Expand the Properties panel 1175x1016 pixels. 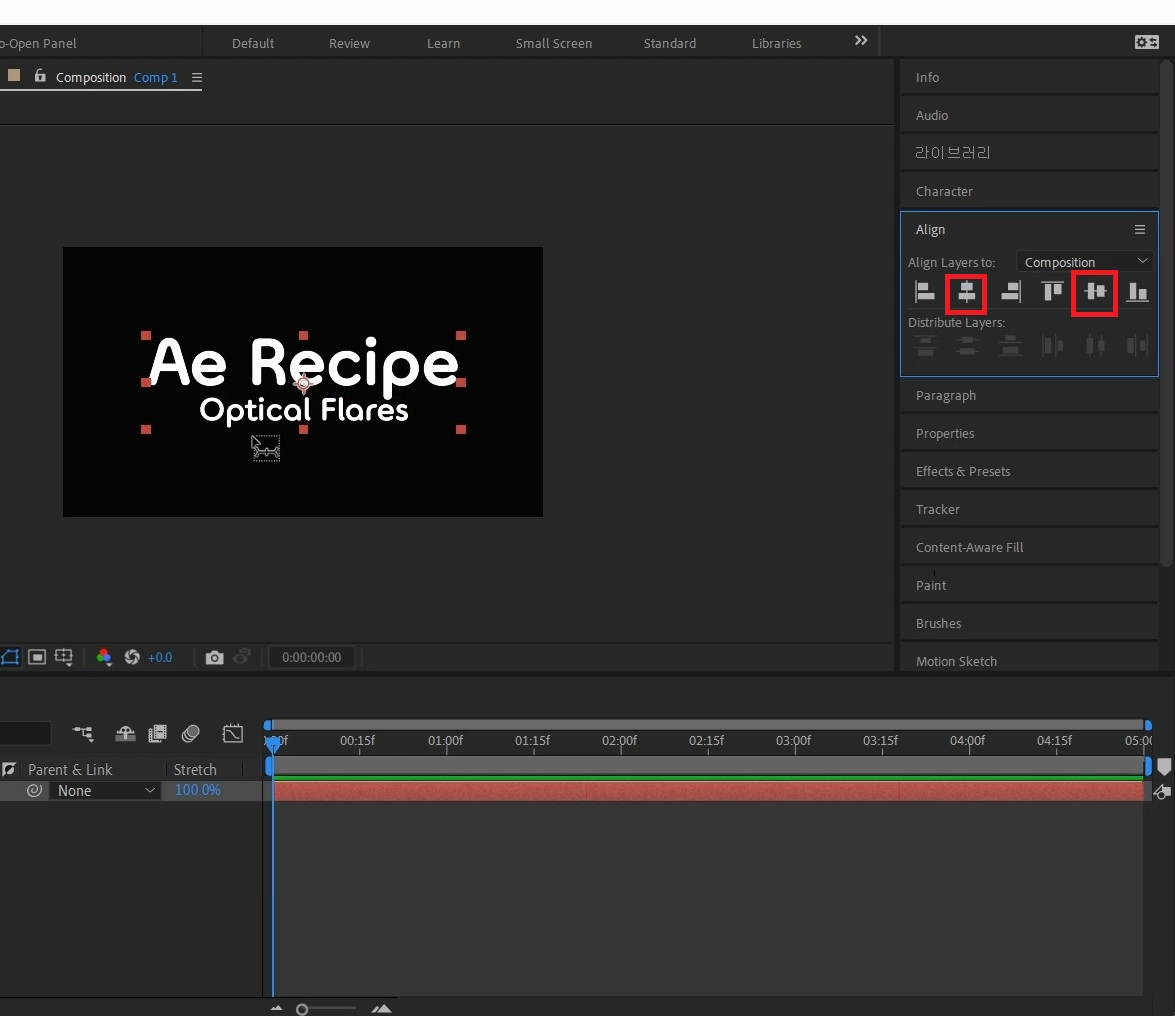[1029, 433]
